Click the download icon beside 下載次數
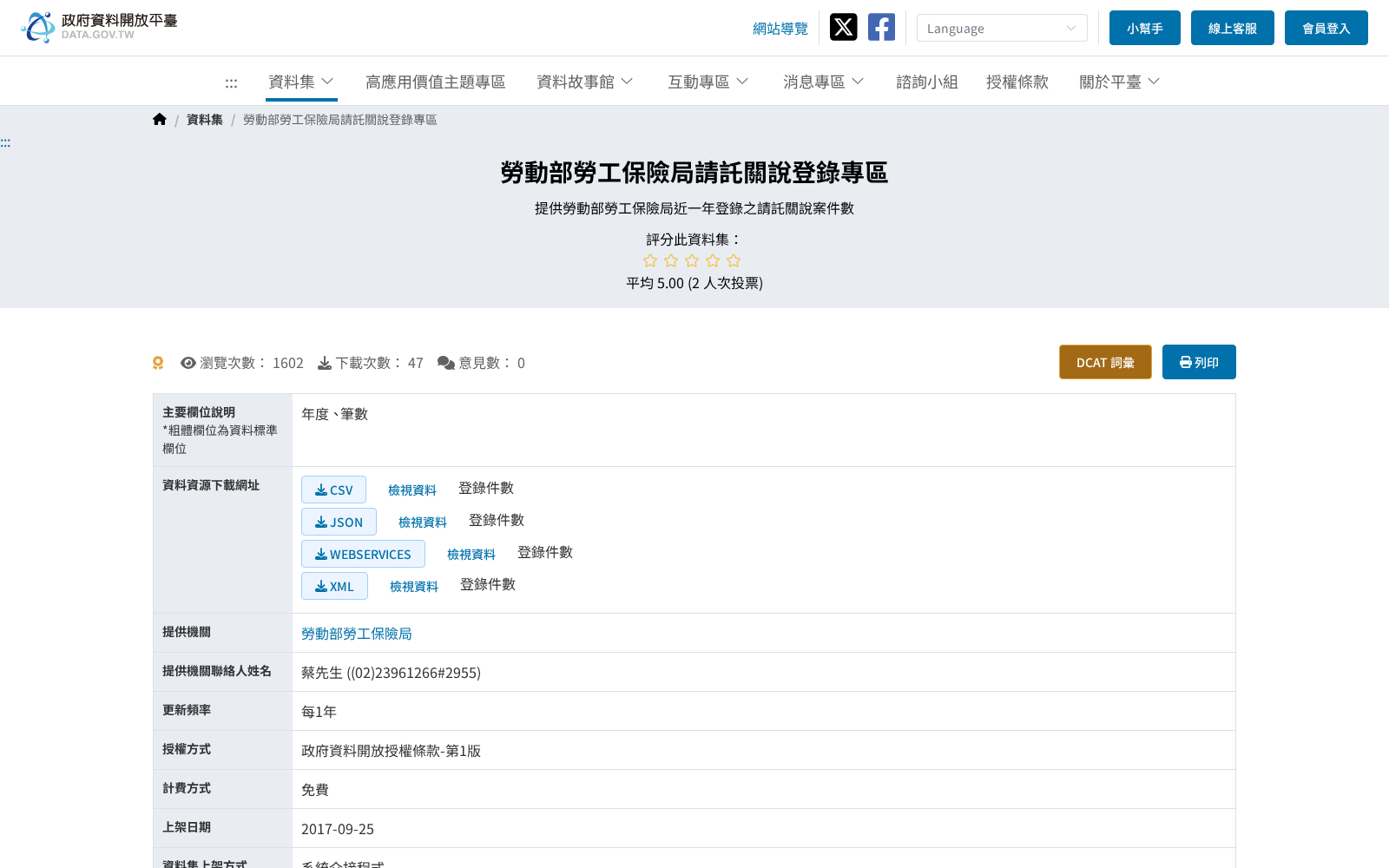This screenshot has height=868, width=1389. pos(325,363)
